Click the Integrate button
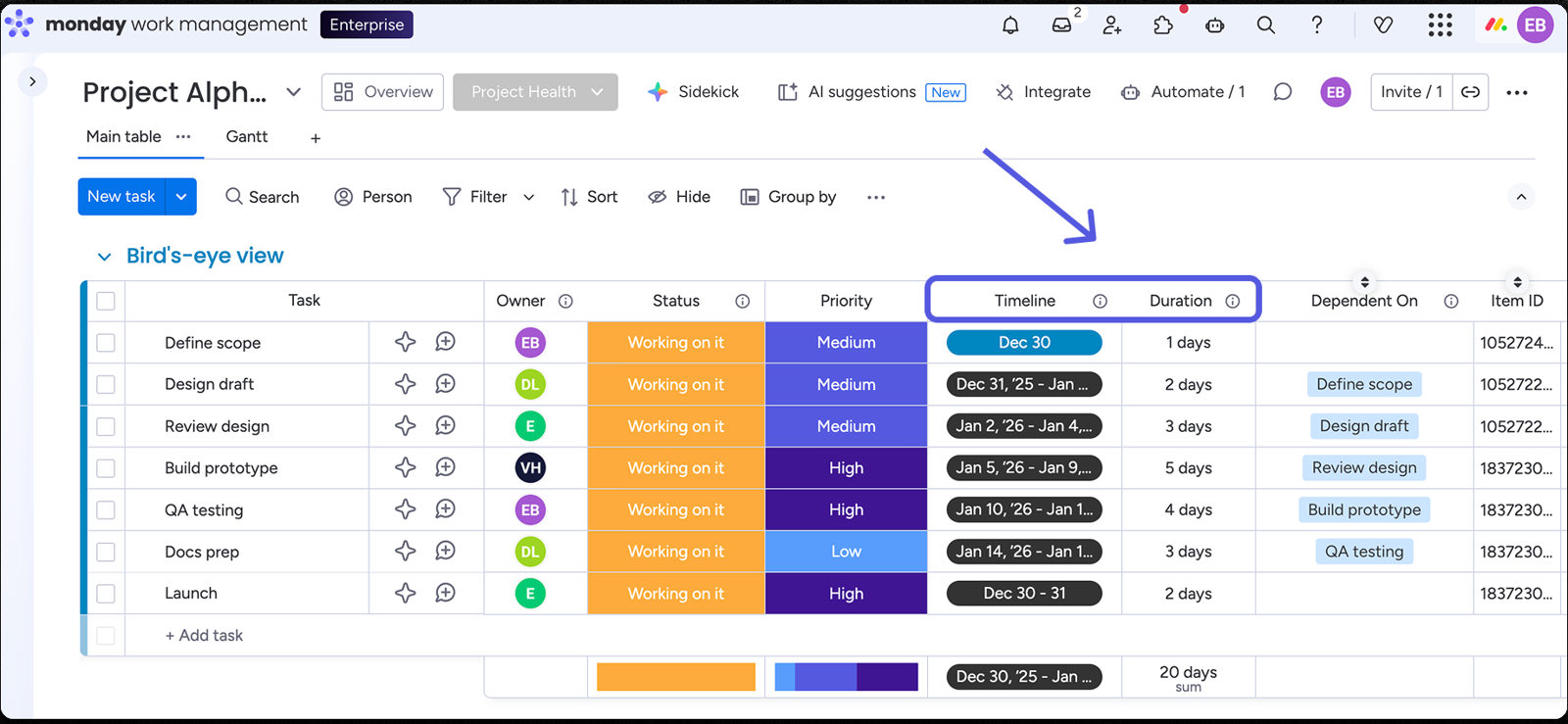 [1044, 92]
